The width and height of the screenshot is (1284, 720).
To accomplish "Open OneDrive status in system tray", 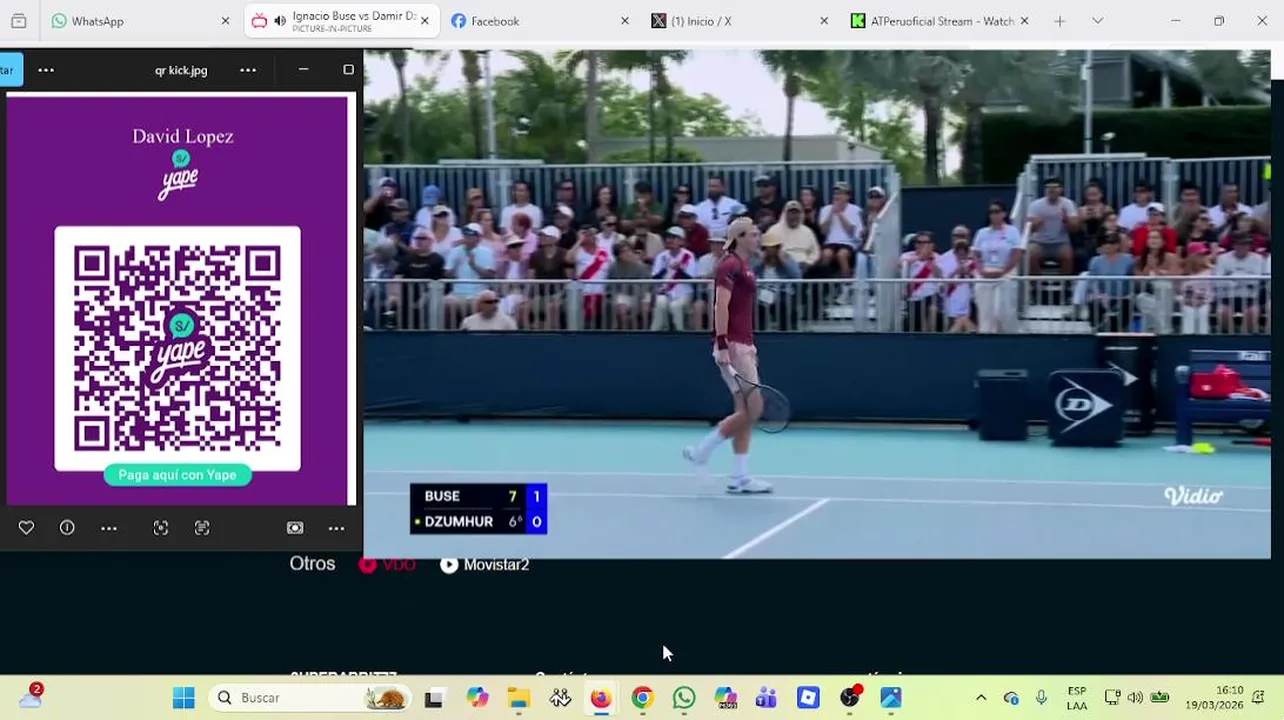I will [x=1011, y=698].
